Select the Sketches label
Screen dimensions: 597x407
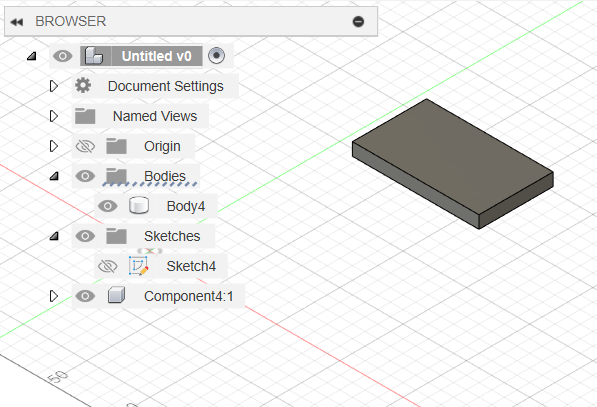point(172,236)
